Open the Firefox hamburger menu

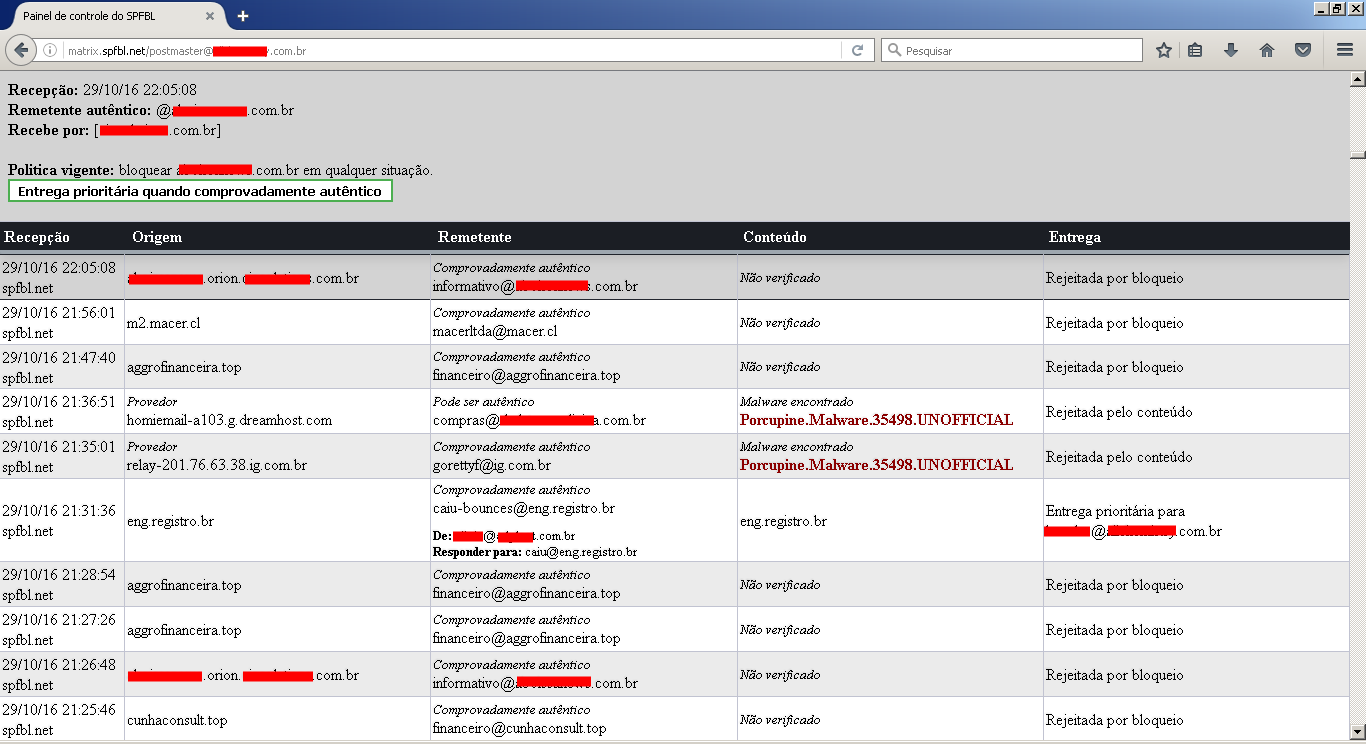1345,50
